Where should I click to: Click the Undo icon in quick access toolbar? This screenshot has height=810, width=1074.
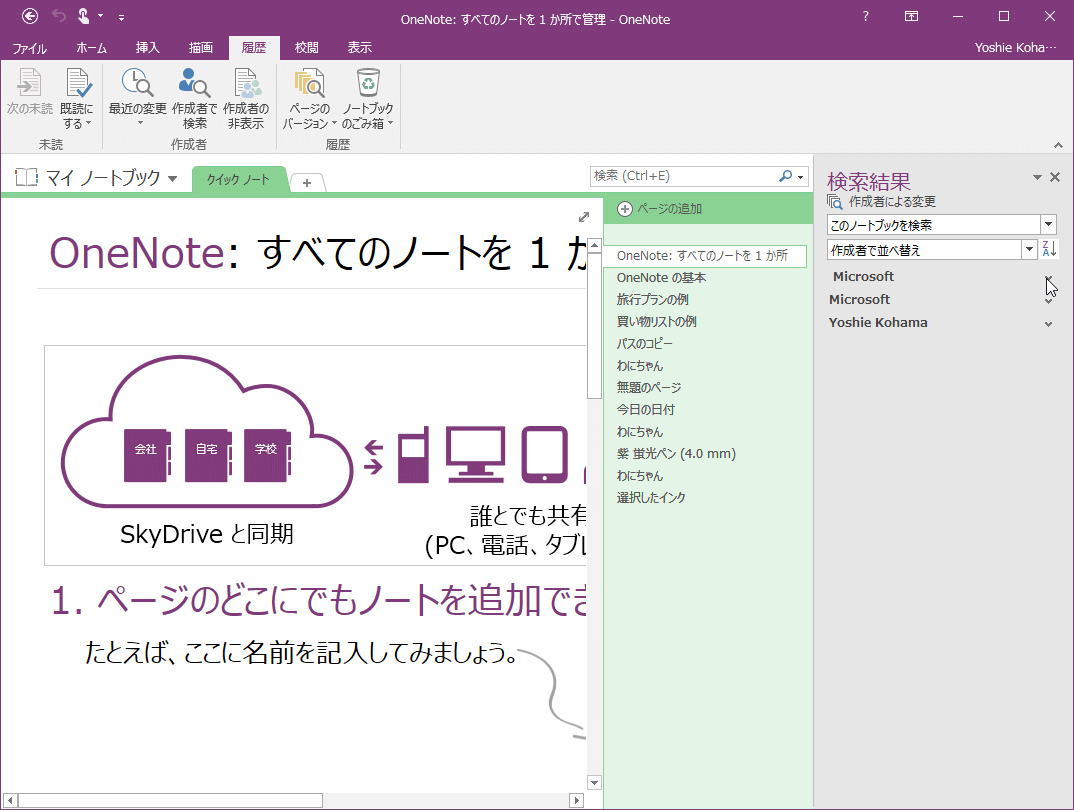coord(59,16)
